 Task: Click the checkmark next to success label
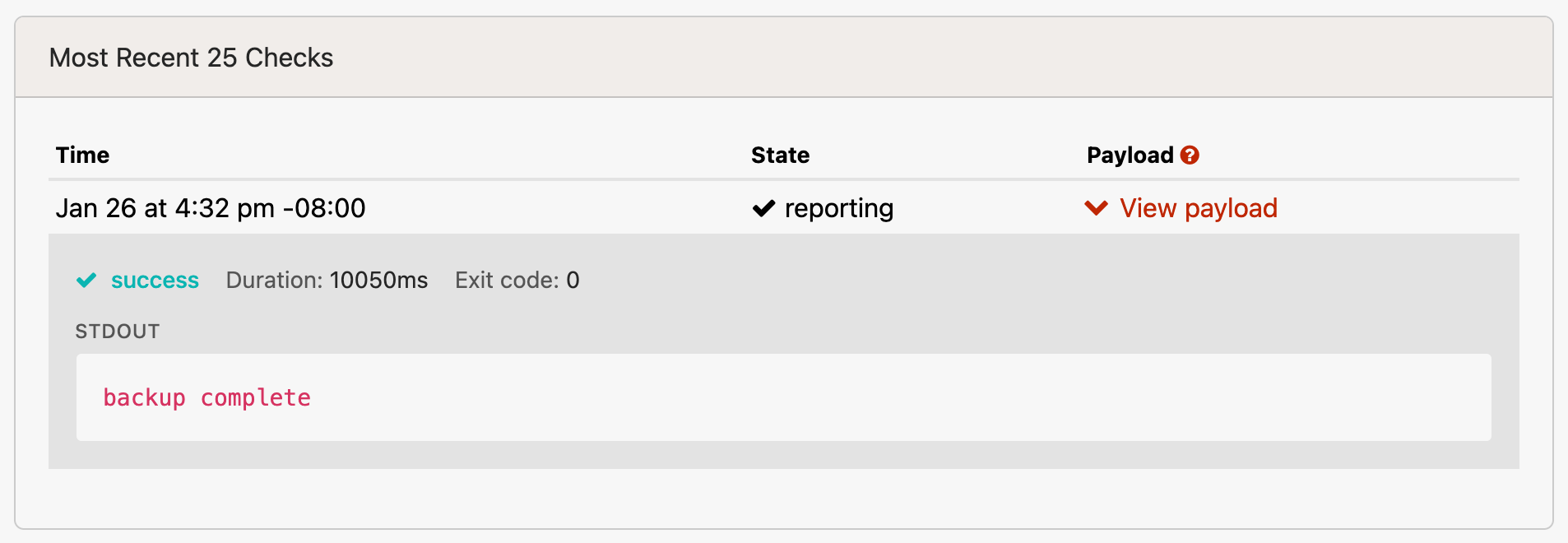(x=86, y=280)
